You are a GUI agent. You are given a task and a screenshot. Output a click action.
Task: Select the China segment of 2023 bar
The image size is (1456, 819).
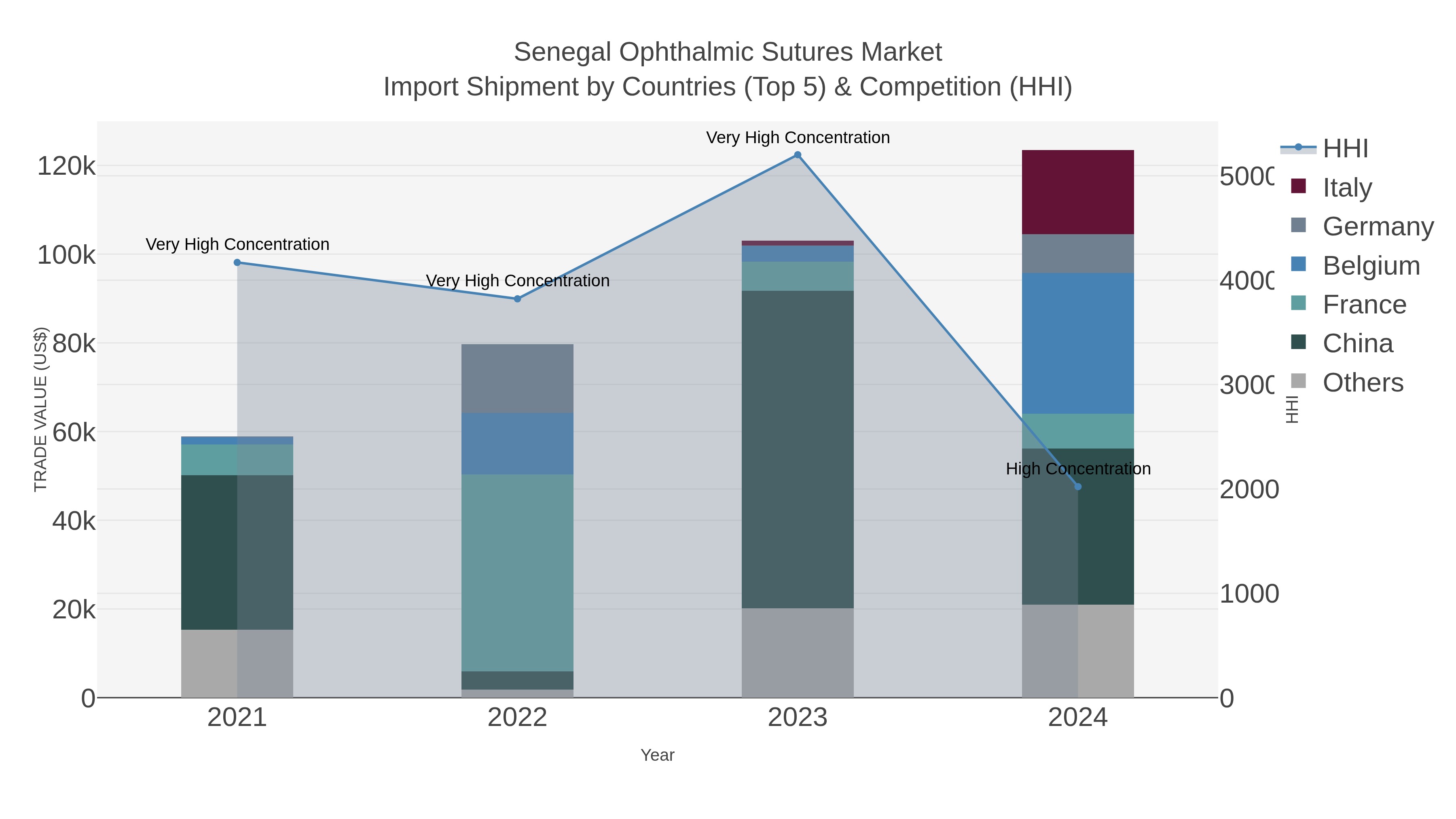click(798, 449)
